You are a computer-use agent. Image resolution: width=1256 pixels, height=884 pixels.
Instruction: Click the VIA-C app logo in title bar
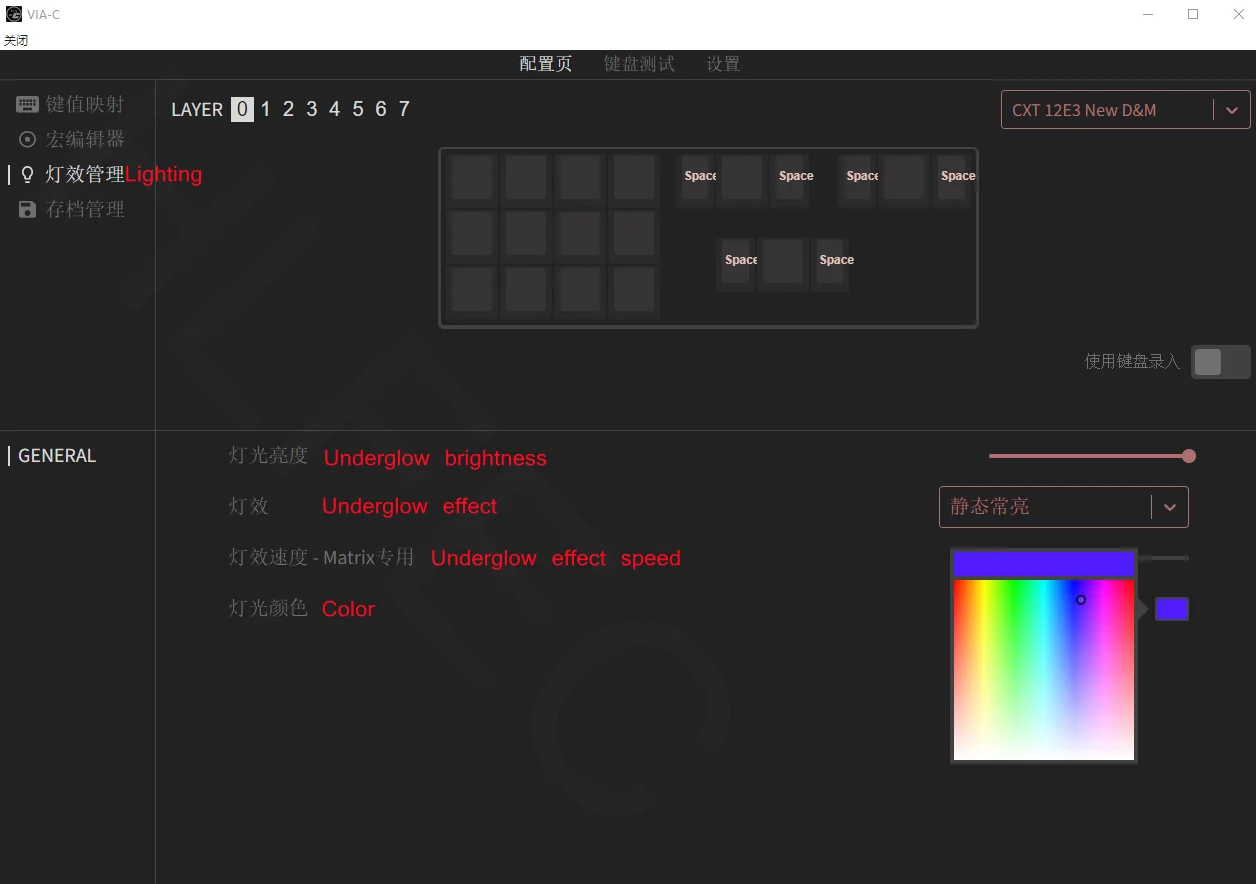(13, 14)
